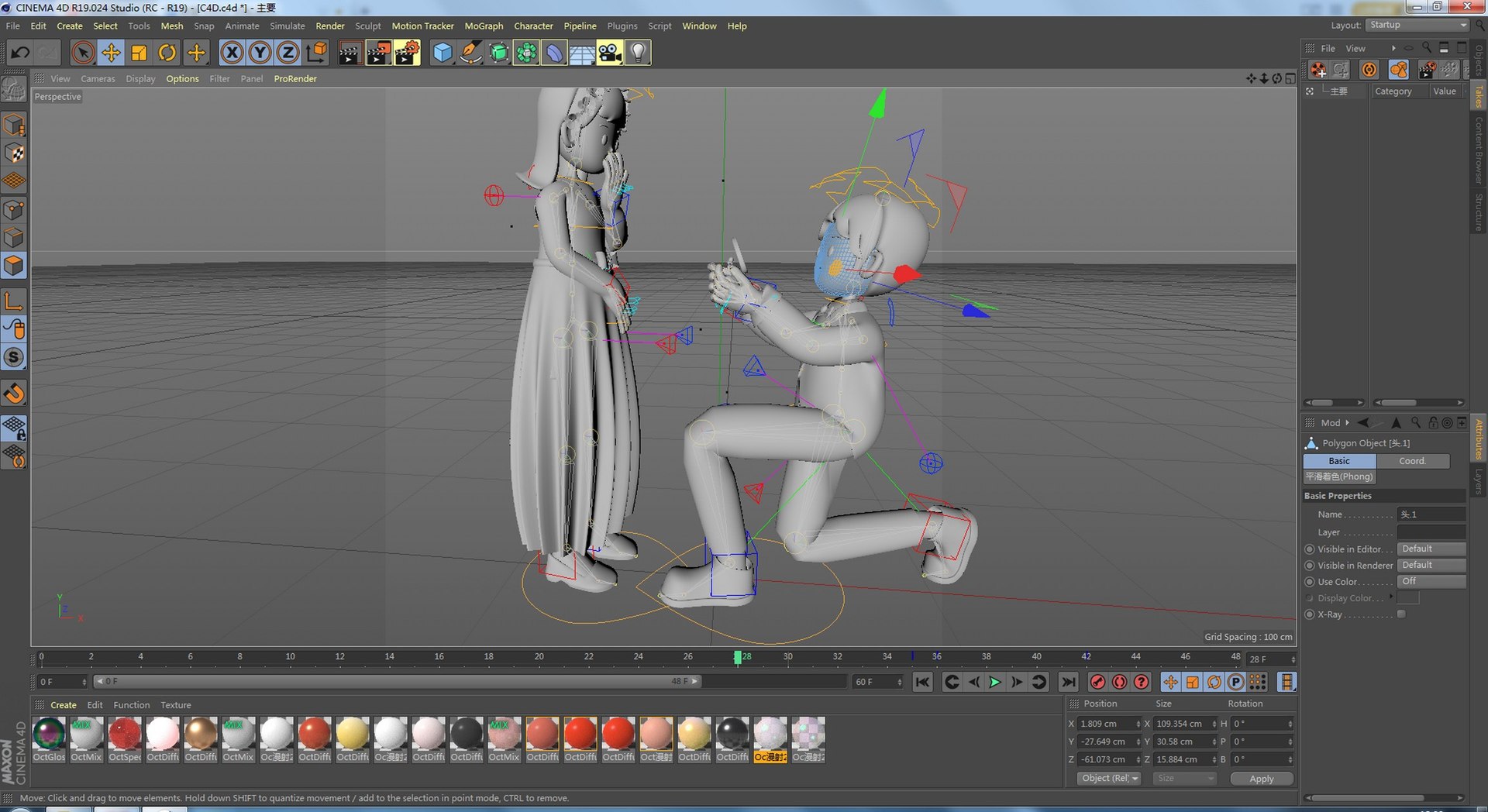The width and height of the screenshot is (1488, 812).
Task: Switch to Texture mode checkerboard icon
Action: 14,153
